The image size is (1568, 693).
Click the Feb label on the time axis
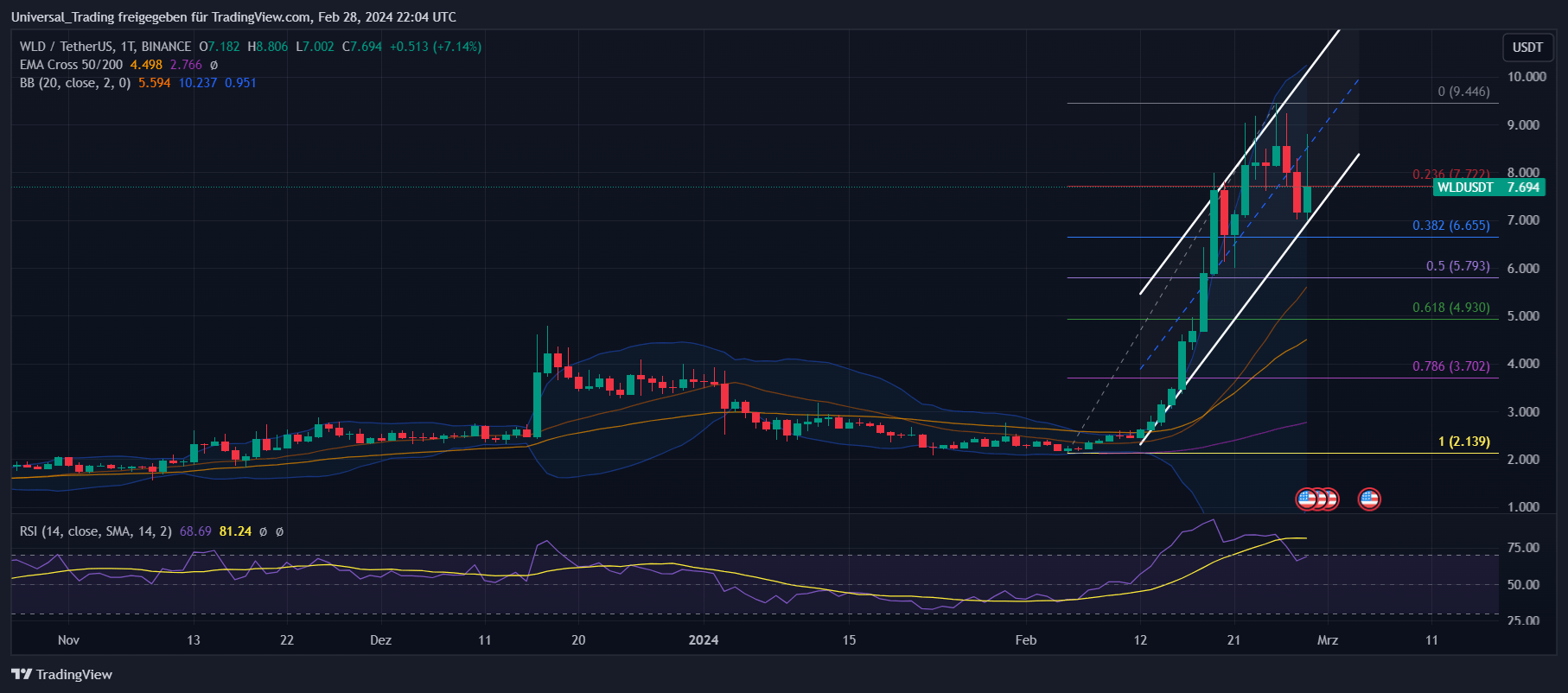1025,640
